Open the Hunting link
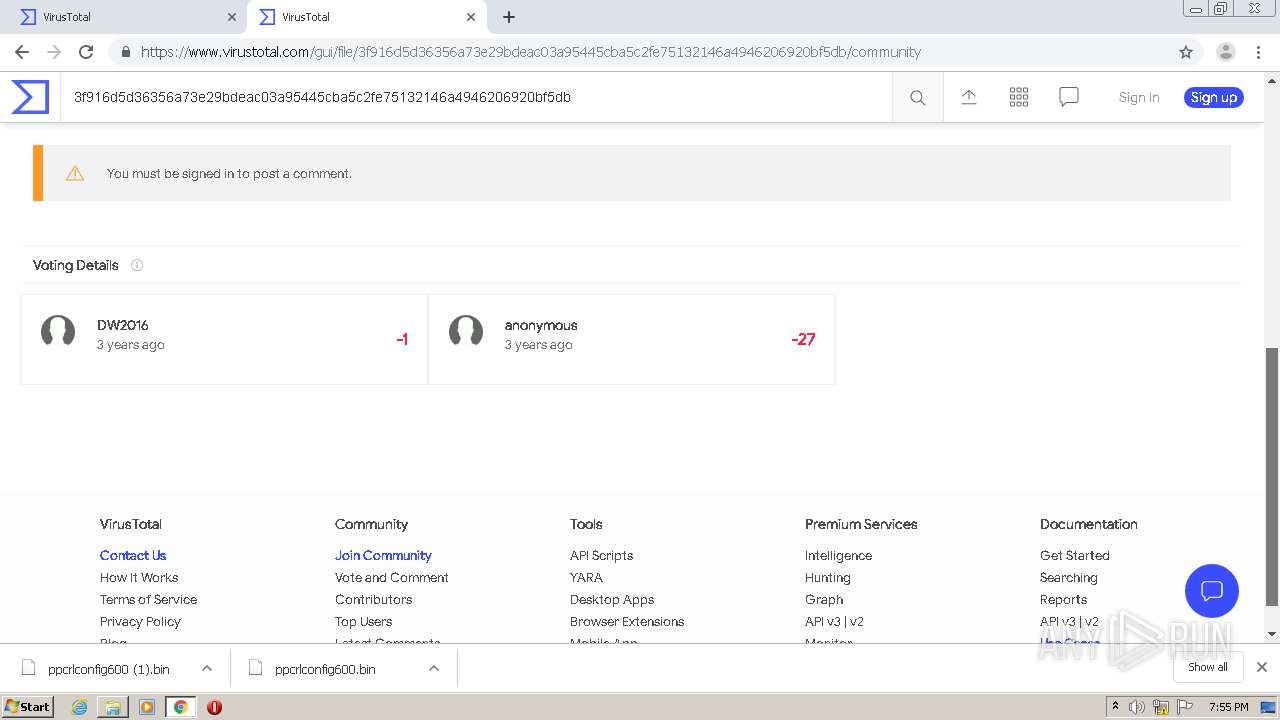Image resolution: width=1280 pixels, height=720 pixels. [828, 577]
